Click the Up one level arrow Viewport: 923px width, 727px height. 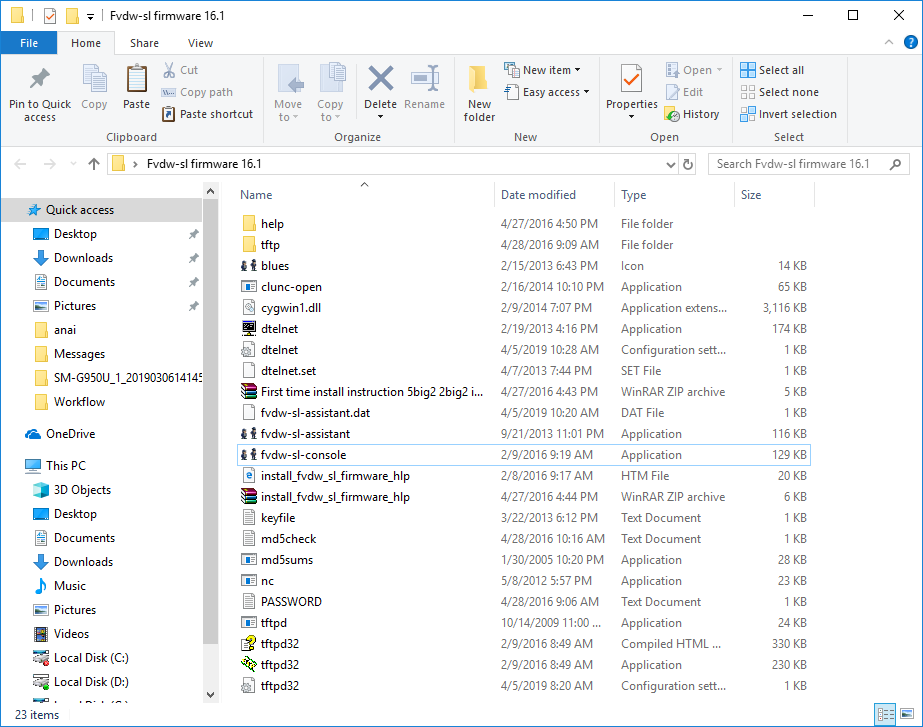94,164
